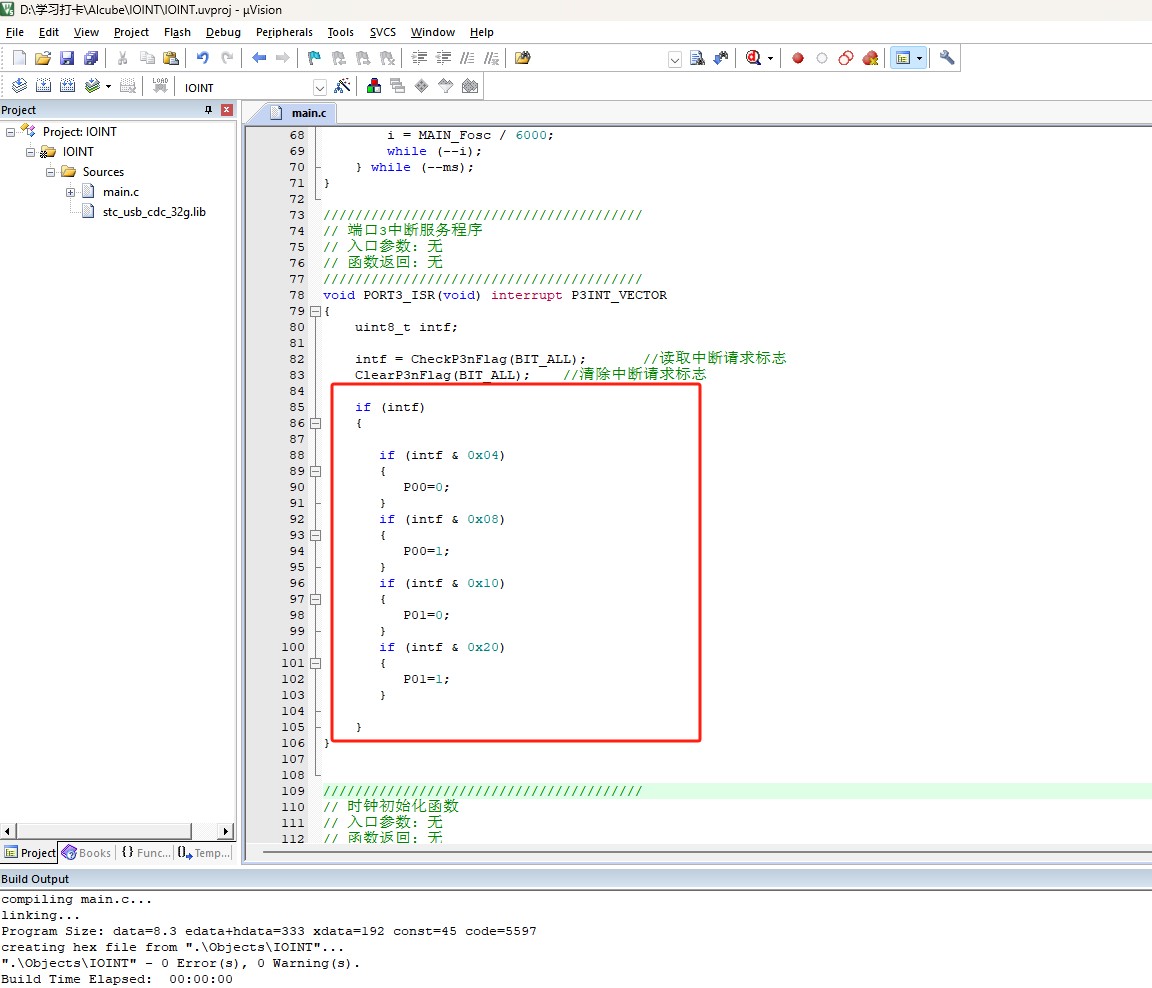Image resolution: width=1152 pixels, height=988 pixels.
Task: Toggle the bookmark flag icon
Action: (x=314, y=58)
